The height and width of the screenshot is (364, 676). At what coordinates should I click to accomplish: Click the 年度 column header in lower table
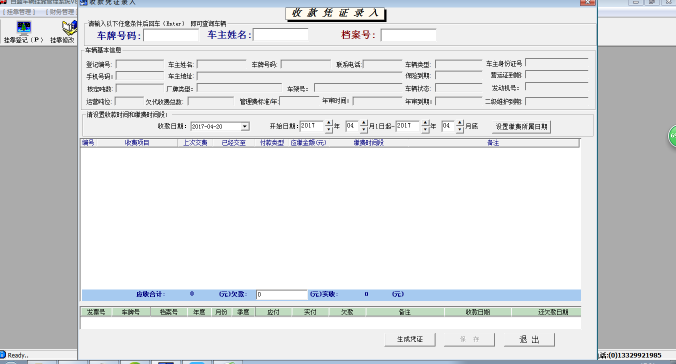point(199,312)
